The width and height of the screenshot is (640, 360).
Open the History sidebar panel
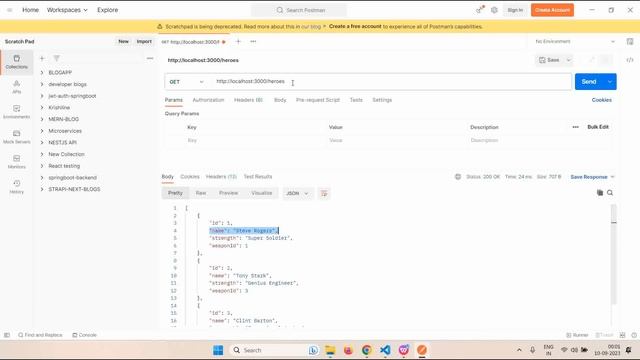16,187
